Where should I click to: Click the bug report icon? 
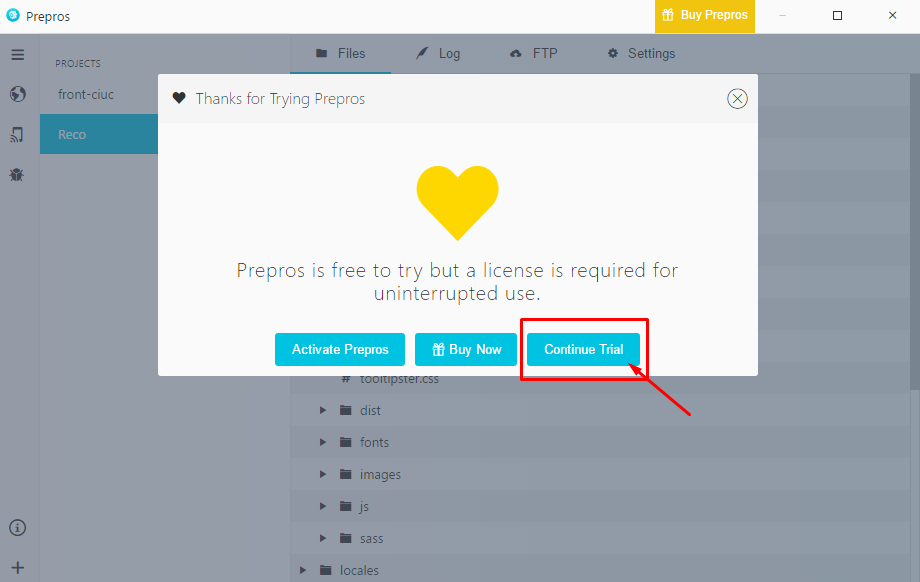coord(17,174)
